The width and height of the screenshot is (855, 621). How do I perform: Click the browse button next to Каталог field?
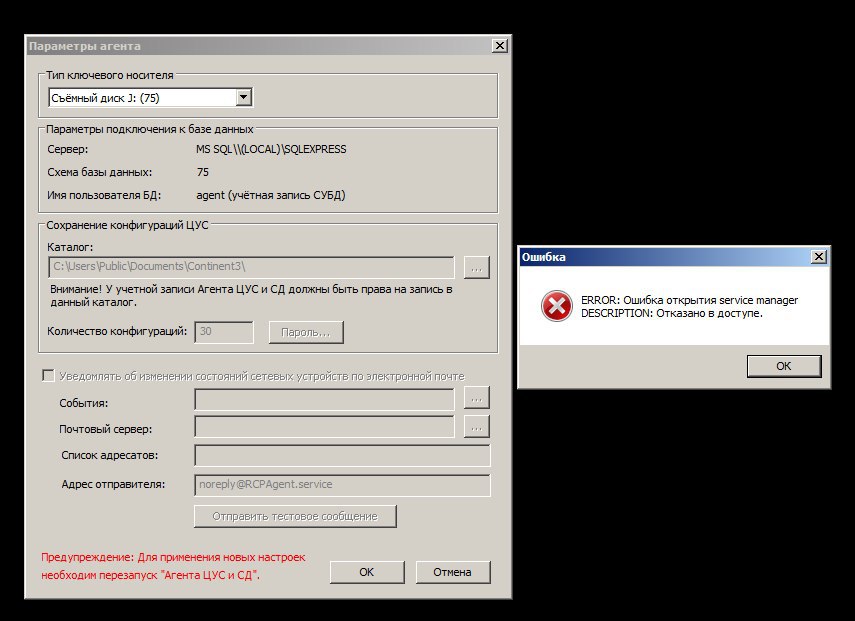(x=477, y=267)
